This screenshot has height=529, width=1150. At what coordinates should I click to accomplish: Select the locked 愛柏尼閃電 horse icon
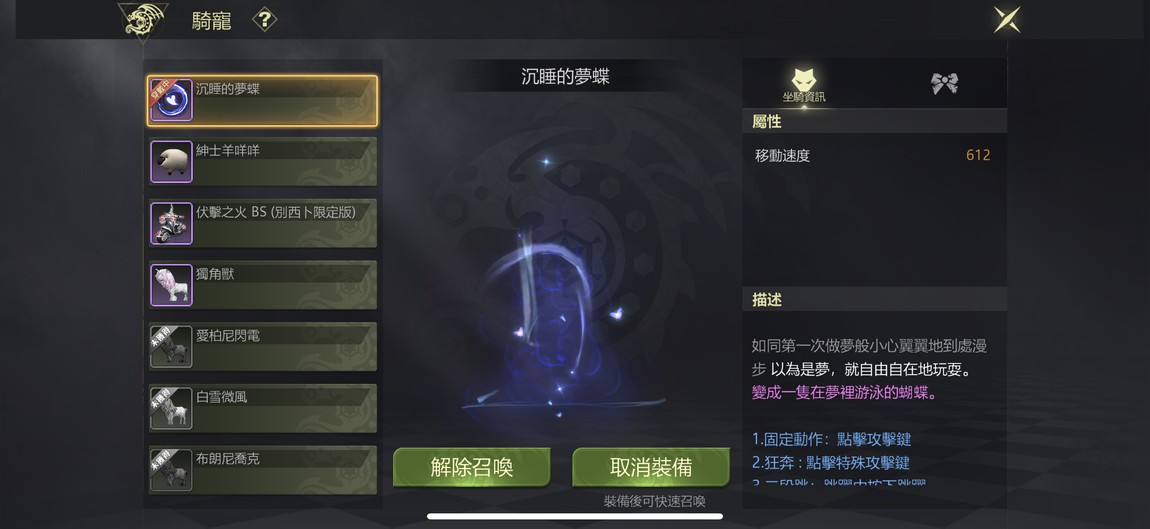pos(172,346)
